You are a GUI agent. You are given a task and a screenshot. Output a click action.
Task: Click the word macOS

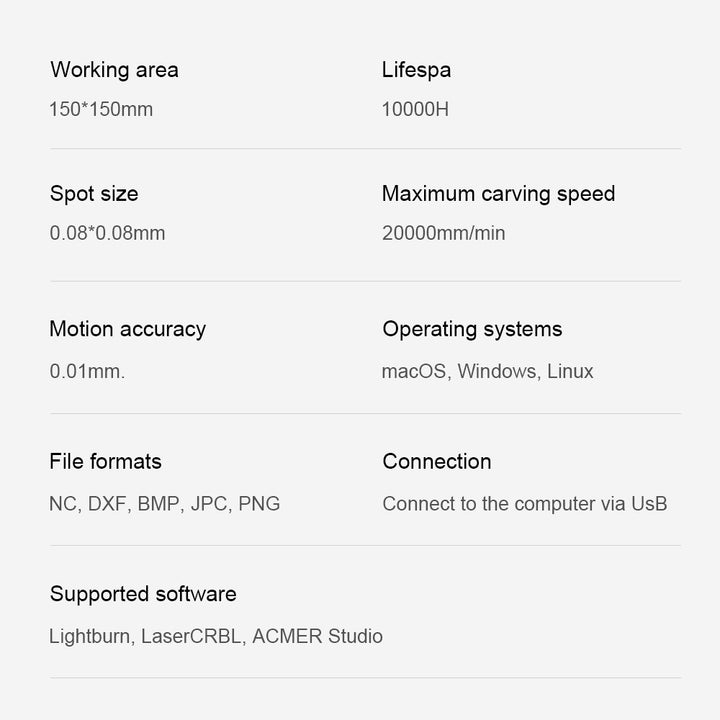(x=414, y=371)
